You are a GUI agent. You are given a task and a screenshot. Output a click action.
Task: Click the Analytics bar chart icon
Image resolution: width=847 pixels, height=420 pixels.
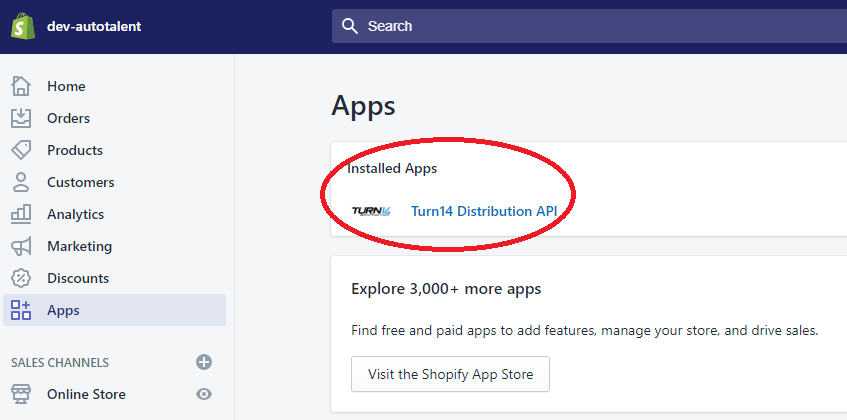tap(21, 214)
